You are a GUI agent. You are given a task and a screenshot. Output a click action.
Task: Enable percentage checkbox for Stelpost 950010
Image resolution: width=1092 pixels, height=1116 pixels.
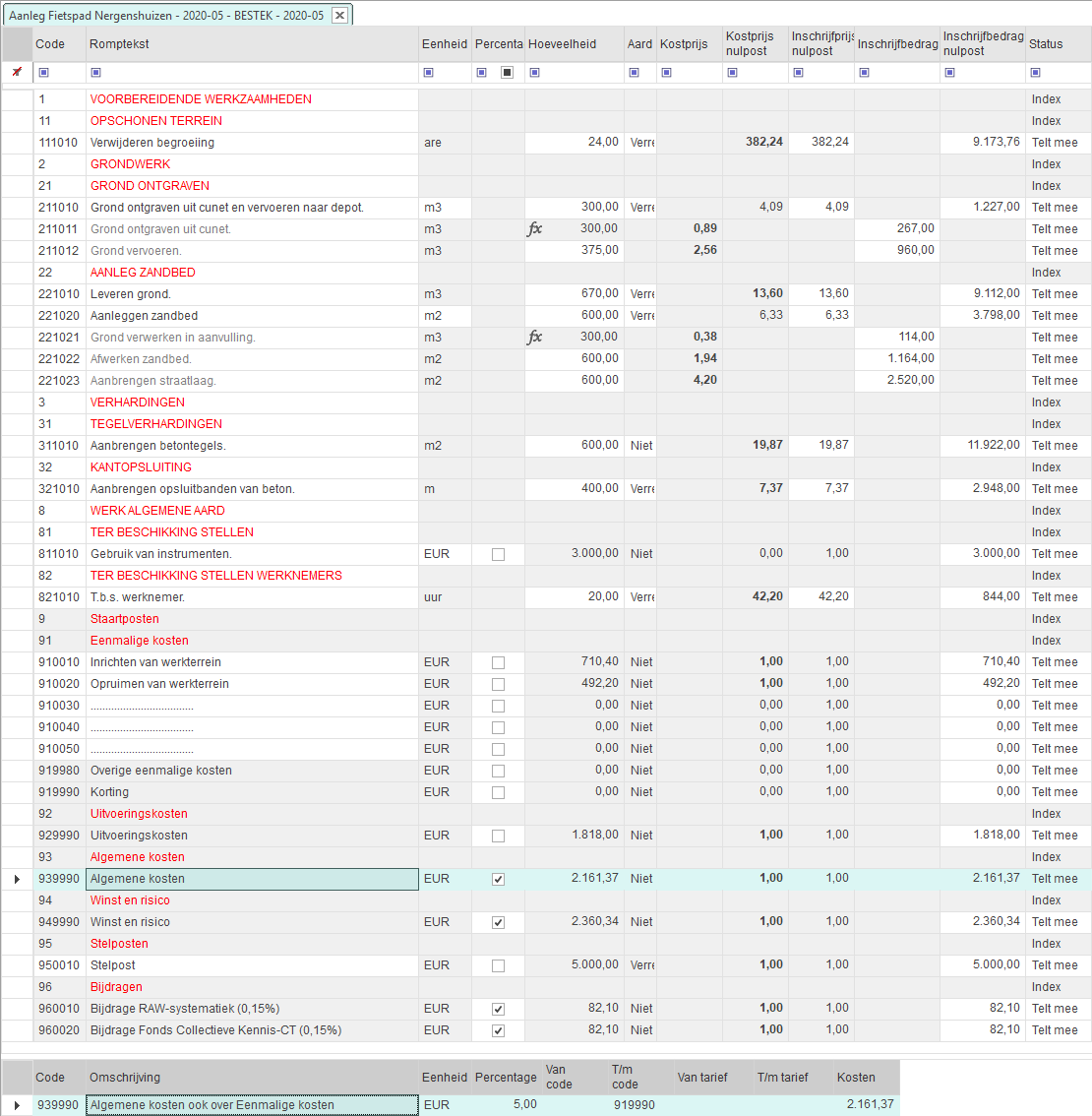pyautogui.click(x=498, y=965)
